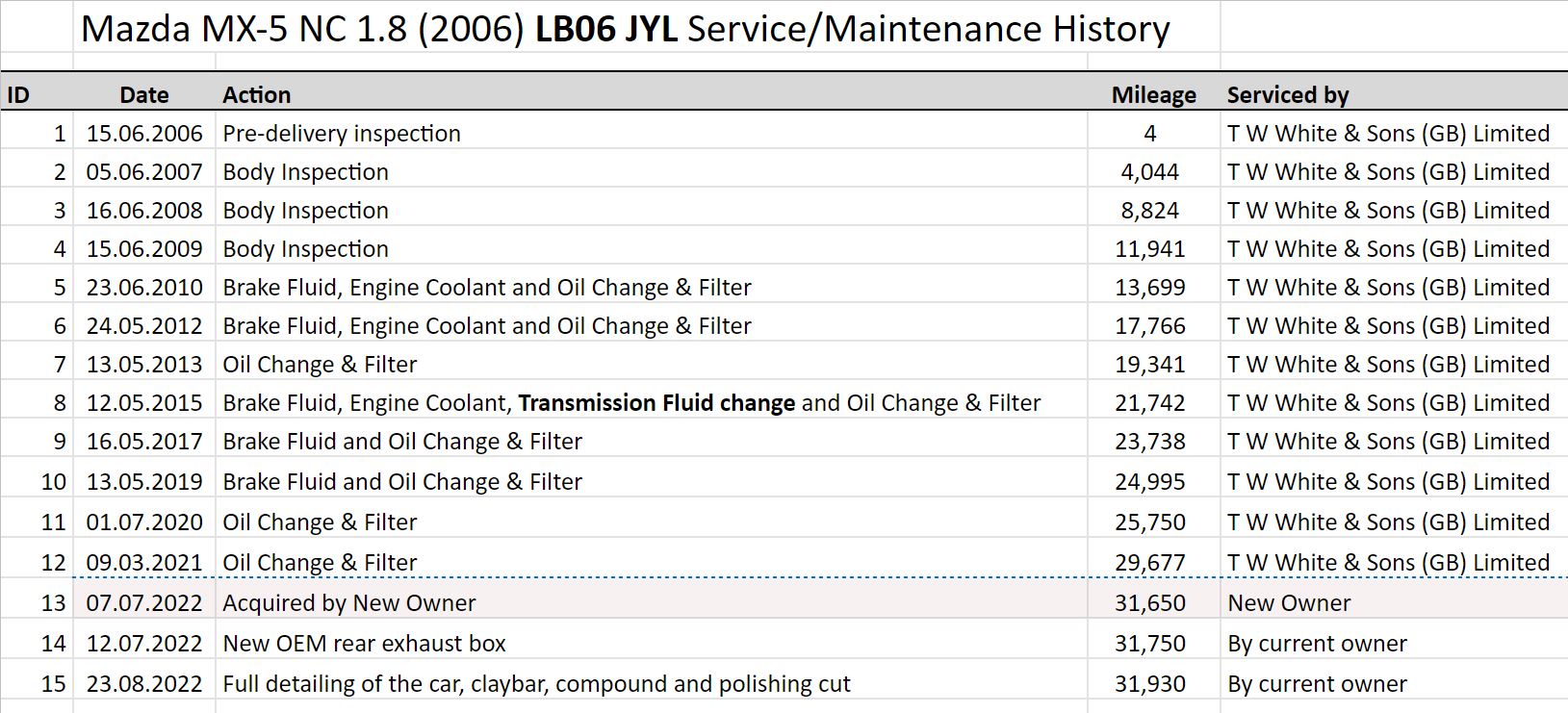
Task: Select date cell 07.07.2022
Action: (x=144, y=602)
